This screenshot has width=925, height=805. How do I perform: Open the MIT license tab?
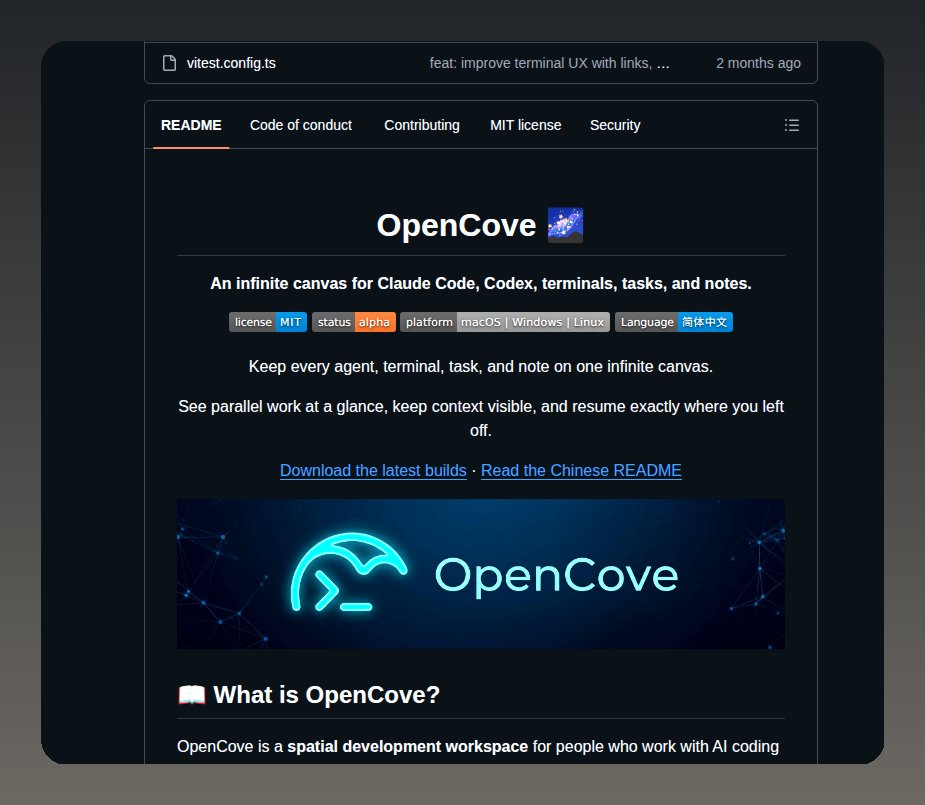coord(526,125)
